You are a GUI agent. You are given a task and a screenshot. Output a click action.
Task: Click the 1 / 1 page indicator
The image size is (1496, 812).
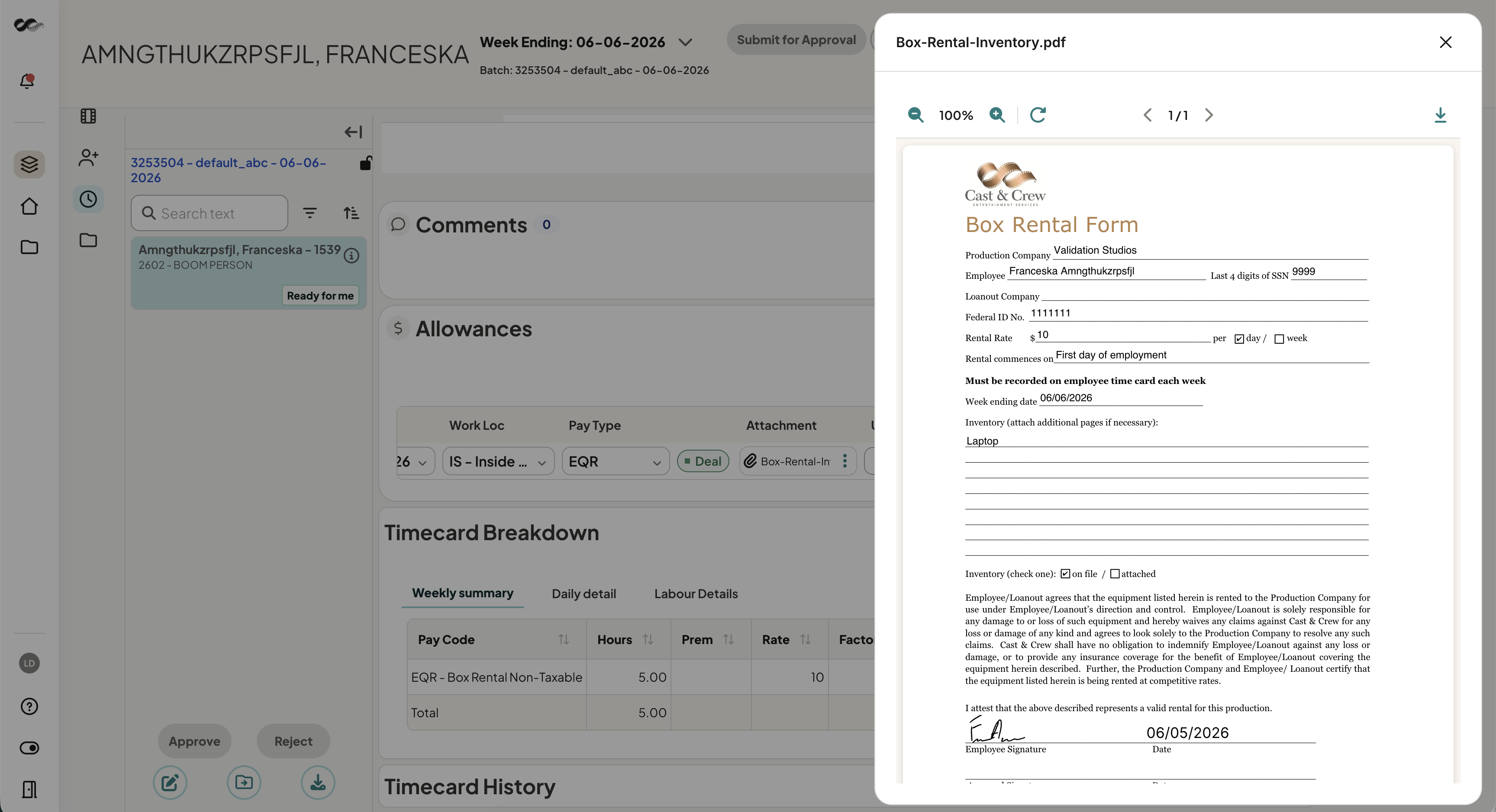click(x=1178, y=116)
